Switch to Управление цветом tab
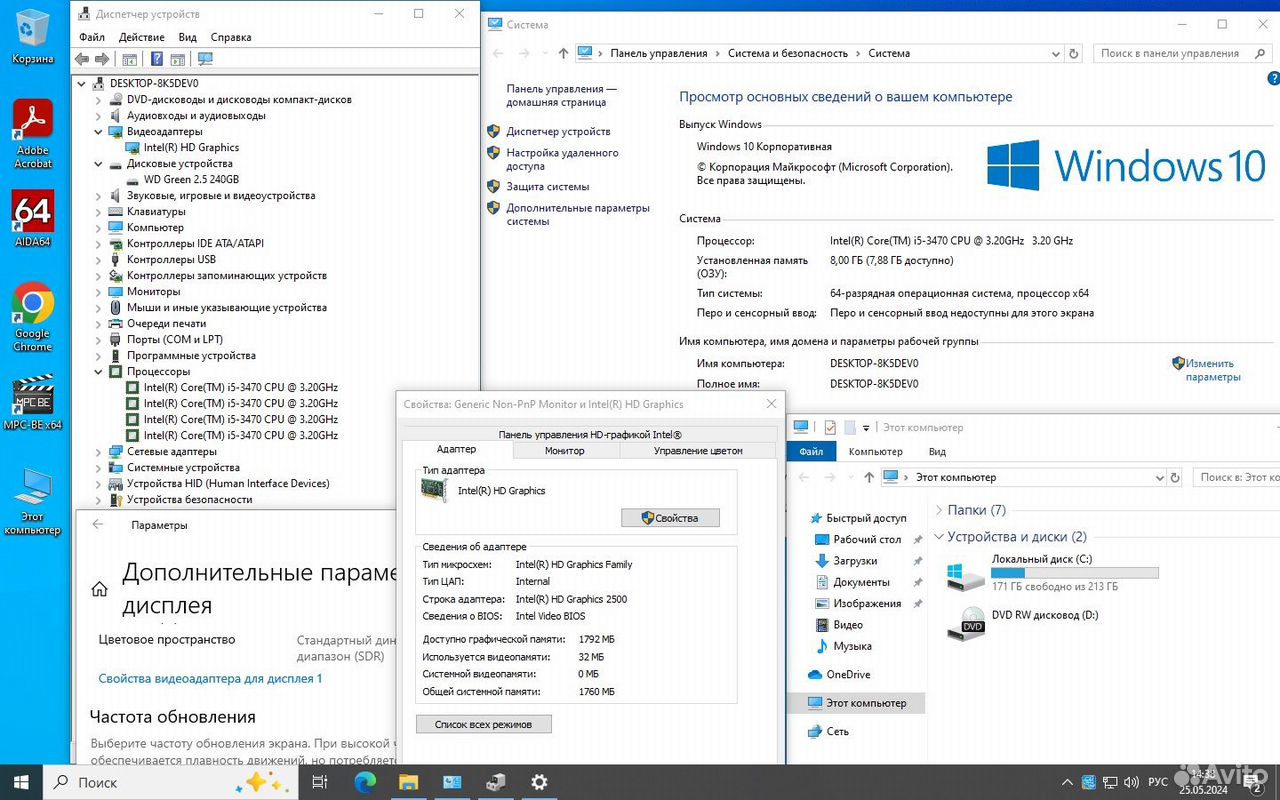Image resolution: width=1280 pixels, height=800 pixels. (698, 450)
